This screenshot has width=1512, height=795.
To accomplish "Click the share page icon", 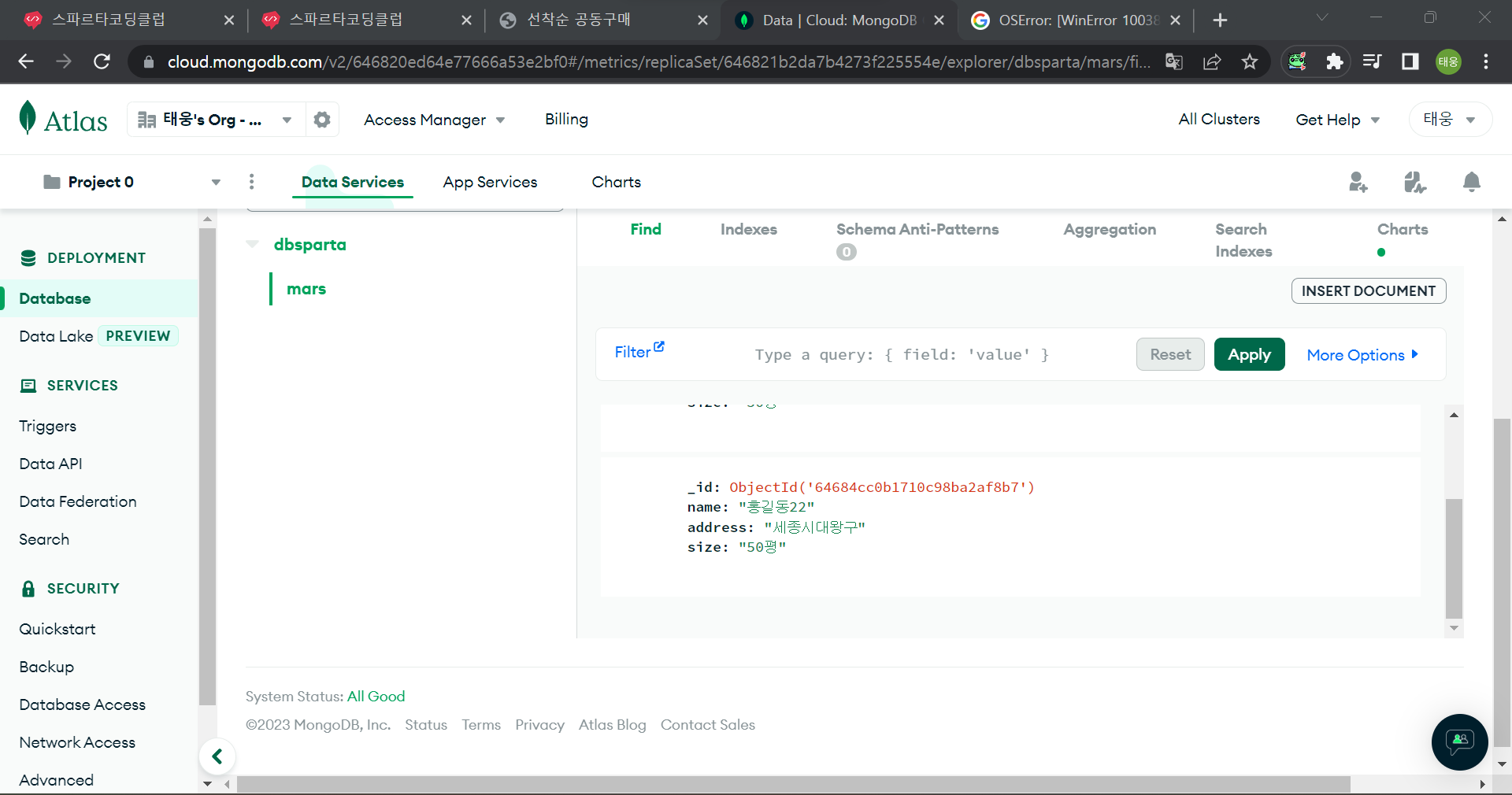I will coord(1212,61).
